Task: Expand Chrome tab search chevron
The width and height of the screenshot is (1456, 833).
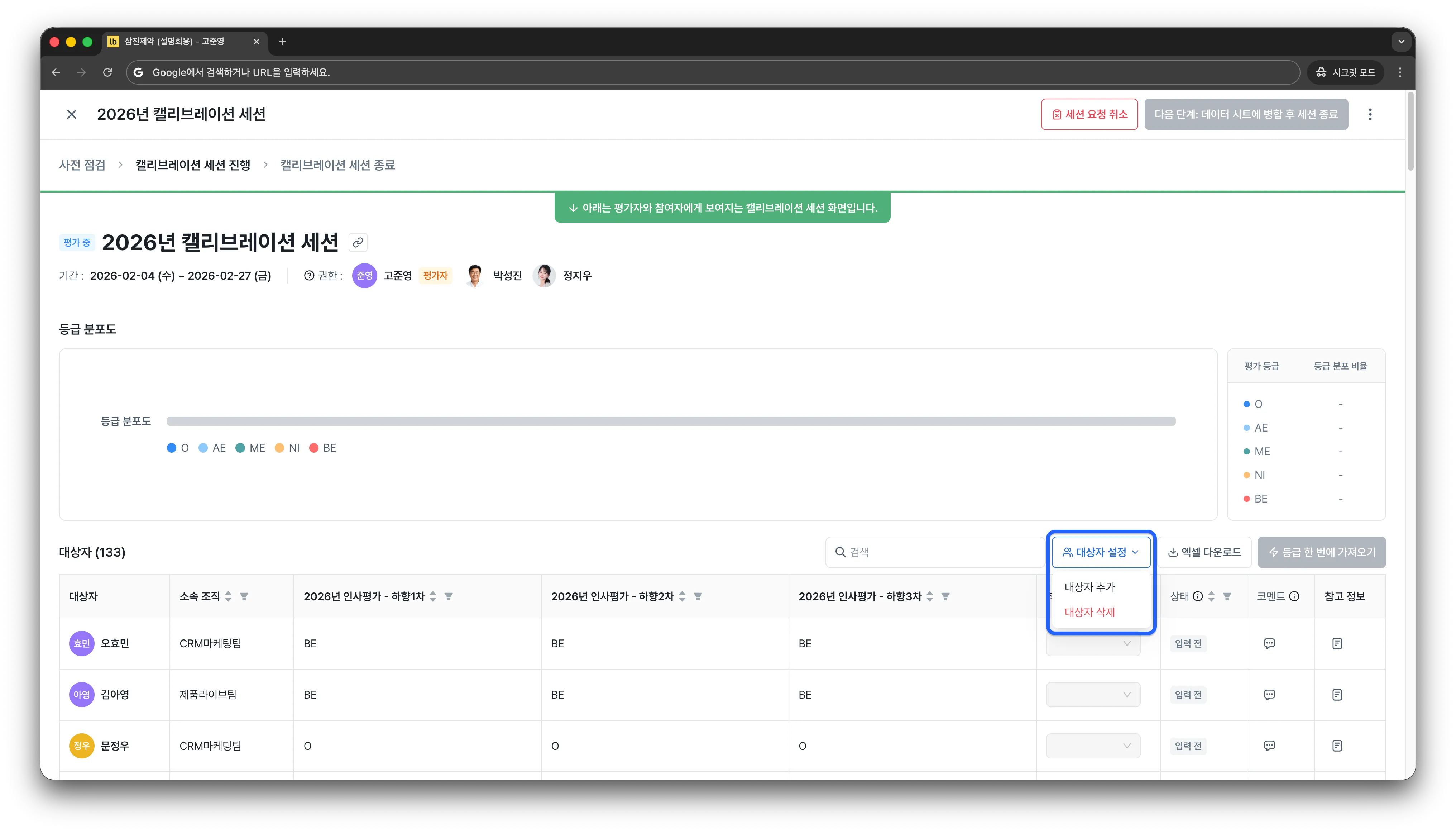Action: pyautogui.click(x=1401, y=41)
